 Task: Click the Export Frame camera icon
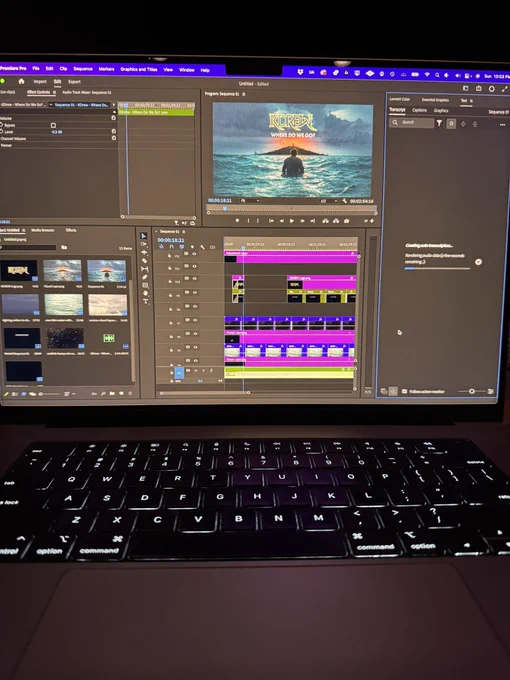(347, 221)
